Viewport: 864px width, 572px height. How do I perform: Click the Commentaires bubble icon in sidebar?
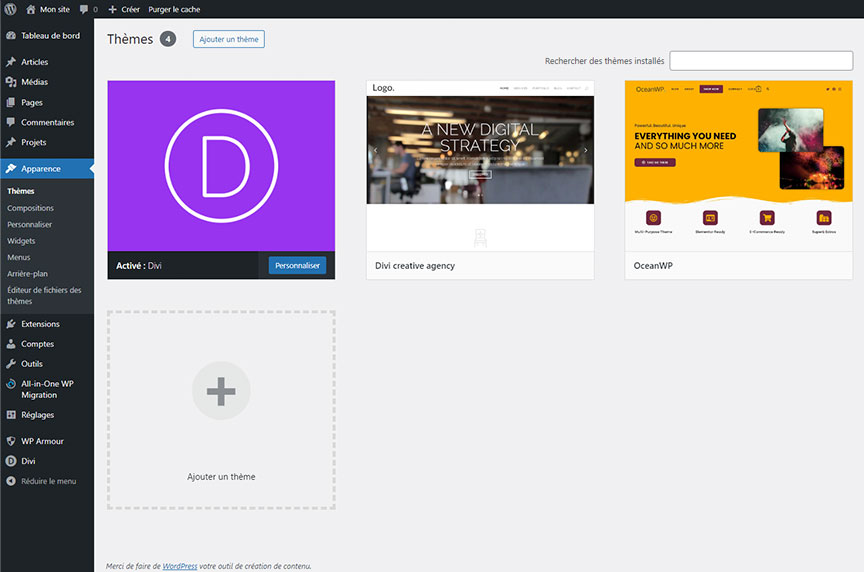coord(11,122)
